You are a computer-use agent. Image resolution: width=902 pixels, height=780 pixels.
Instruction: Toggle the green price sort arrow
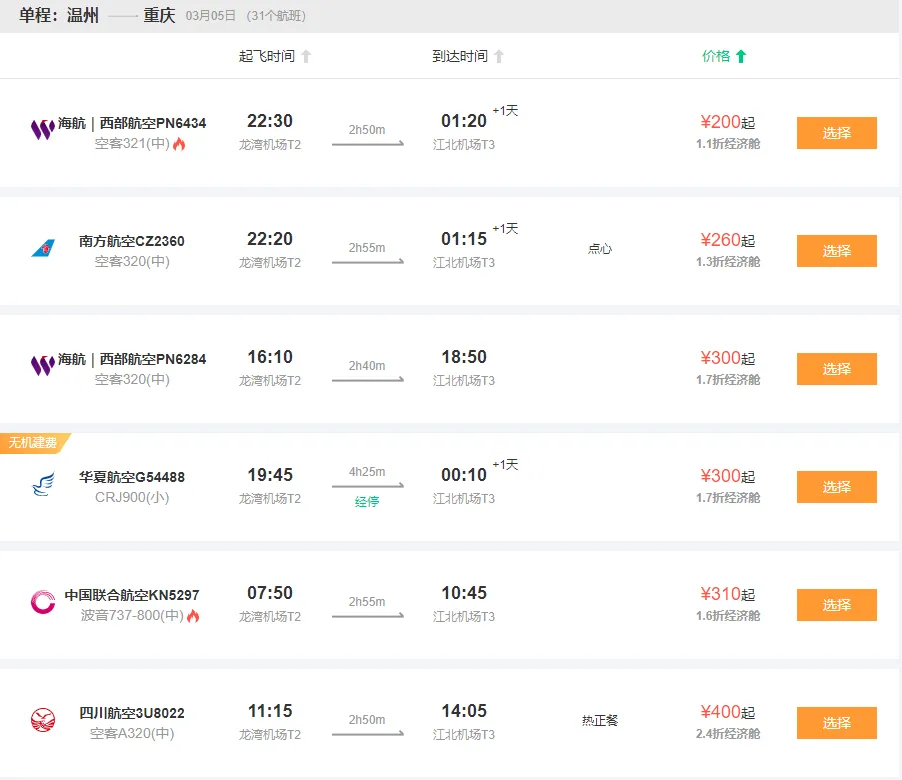741,57
